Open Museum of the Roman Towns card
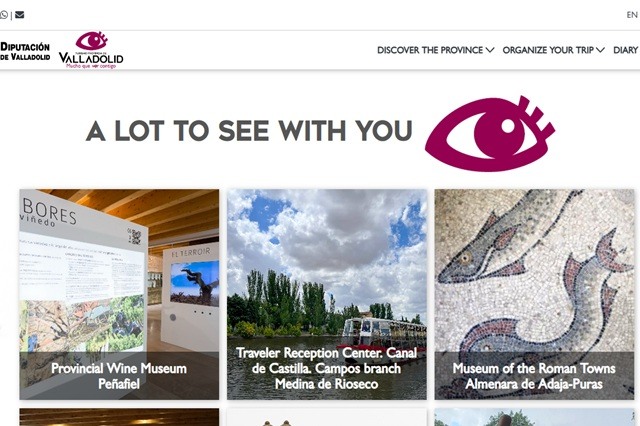 tap(534, 294)
